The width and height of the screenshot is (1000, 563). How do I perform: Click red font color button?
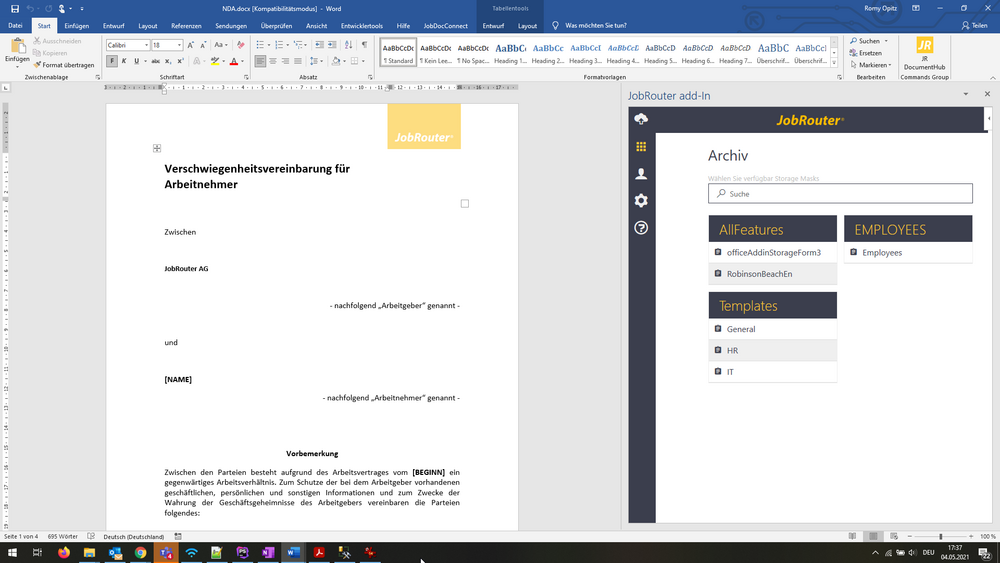click(x=233, y=61)
